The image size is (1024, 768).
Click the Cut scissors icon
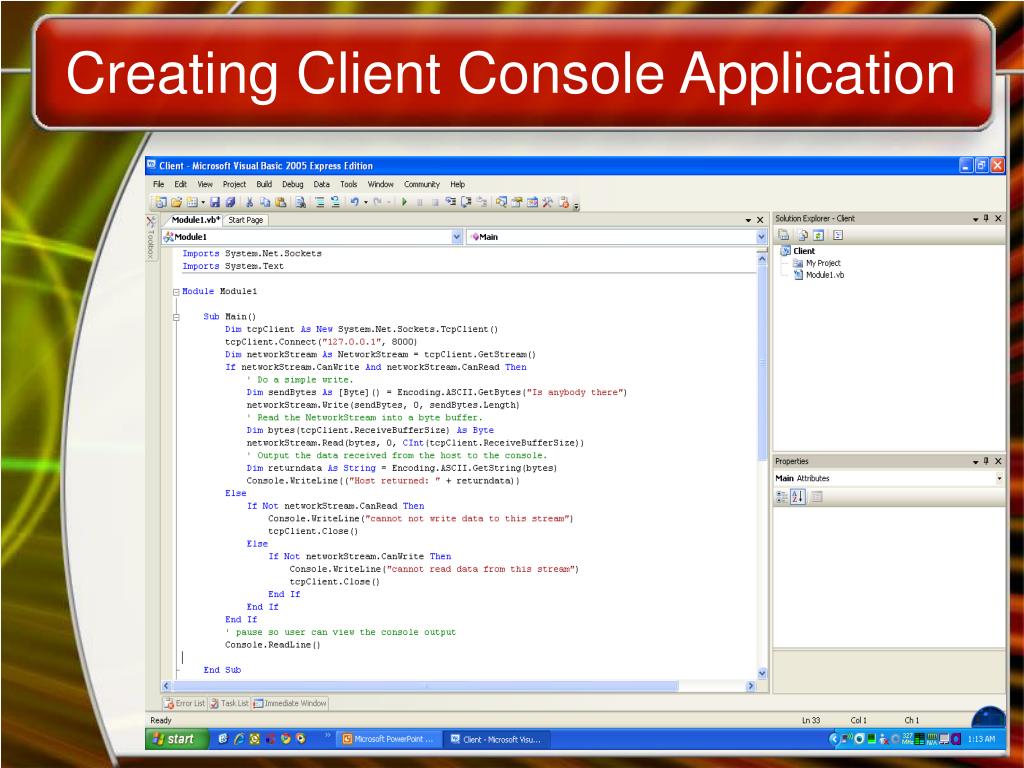(249, 202)
